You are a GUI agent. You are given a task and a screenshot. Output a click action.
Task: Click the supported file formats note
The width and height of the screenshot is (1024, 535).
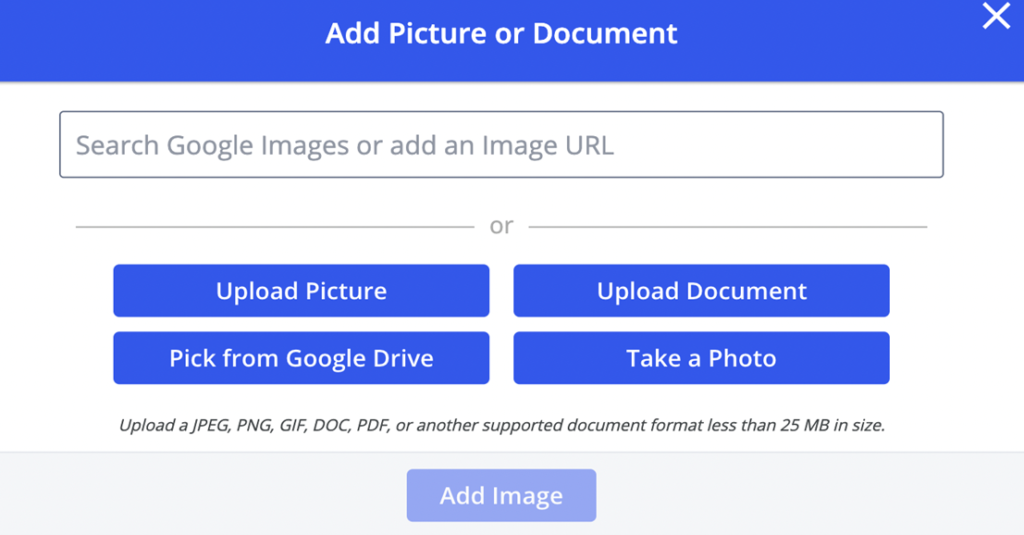[501, 425]
